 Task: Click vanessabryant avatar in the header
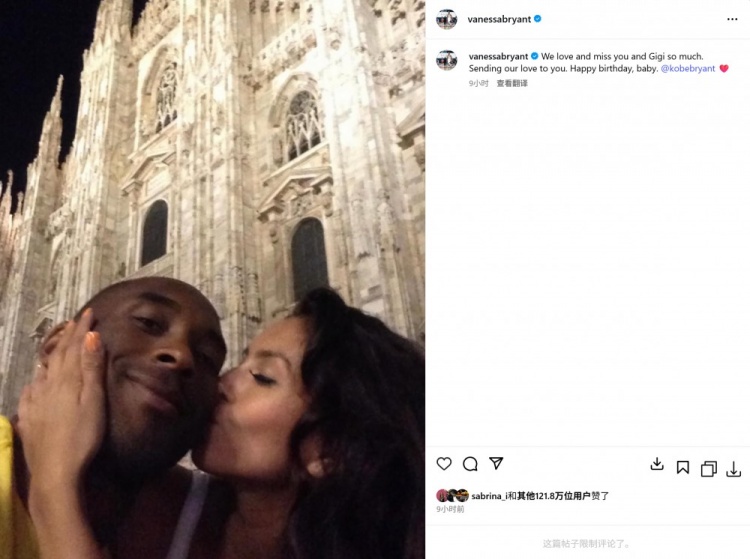(447, 19)
